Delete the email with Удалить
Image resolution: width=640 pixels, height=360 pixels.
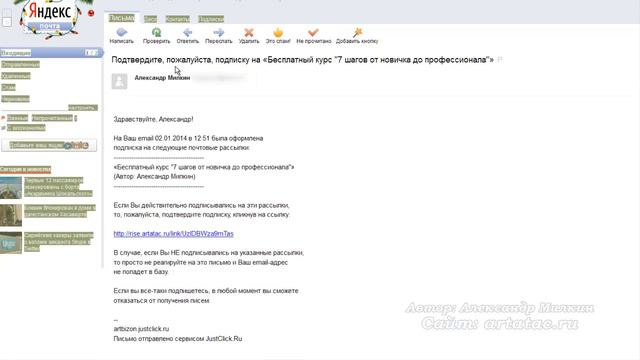point(249,36)
